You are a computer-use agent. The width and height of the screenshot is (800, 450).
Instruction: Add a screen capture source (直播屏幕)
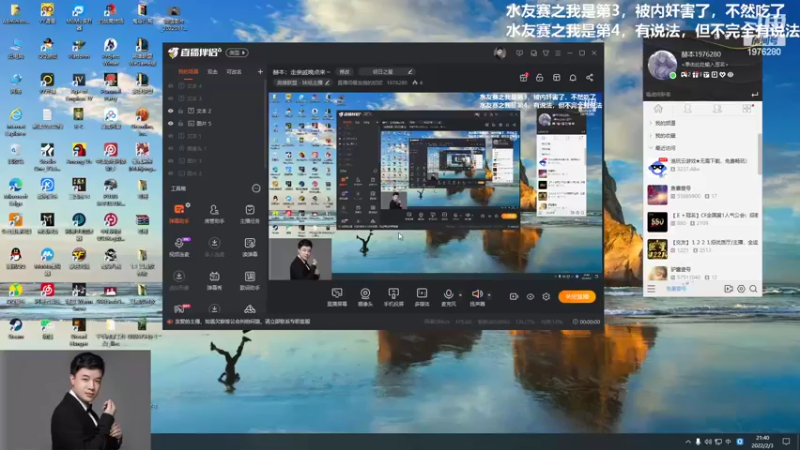[337, 296]
